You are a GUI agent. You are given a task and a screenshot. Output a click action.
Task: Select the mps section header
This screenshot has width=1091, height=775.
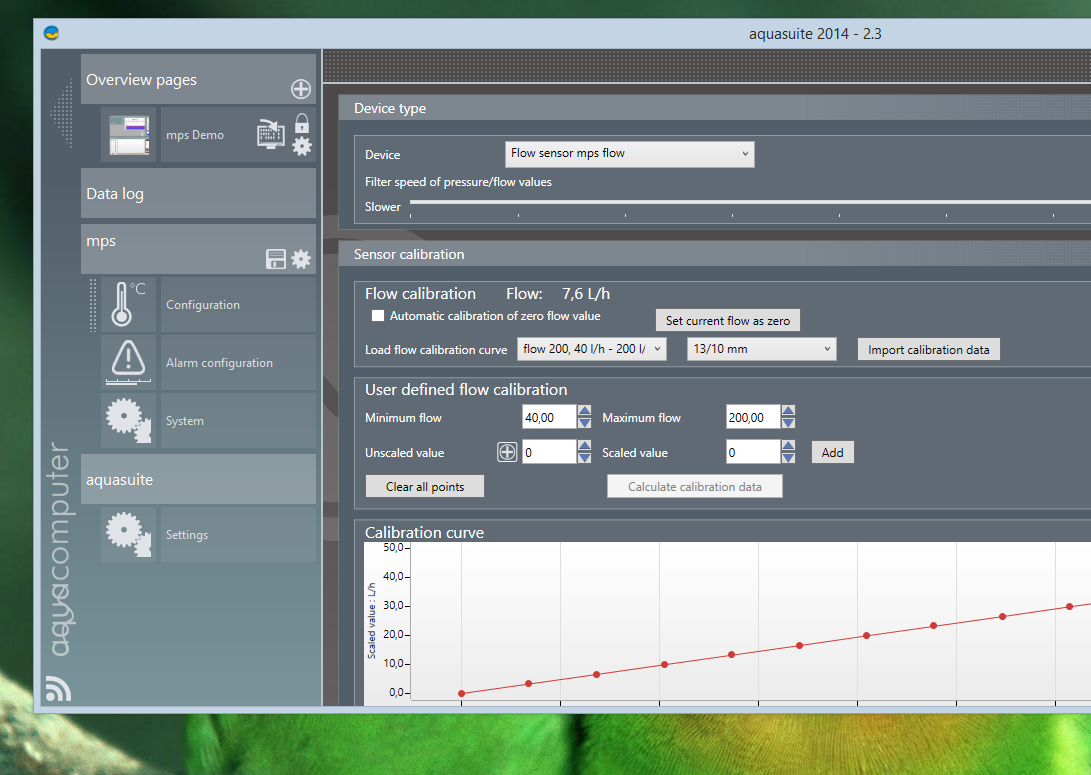(x=198, y=248)
